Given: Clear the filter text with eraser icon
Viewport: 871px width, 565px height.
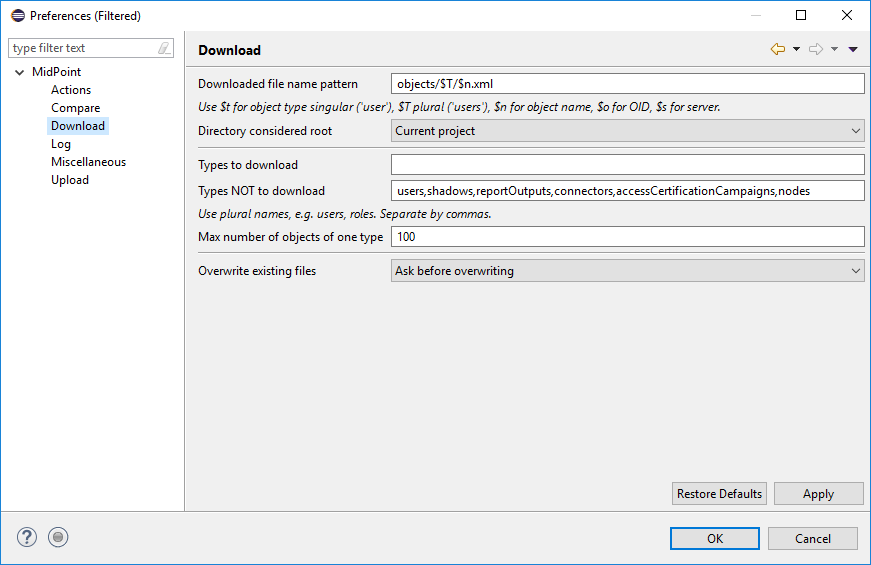Looking at the screenshot, I should 164,48.
